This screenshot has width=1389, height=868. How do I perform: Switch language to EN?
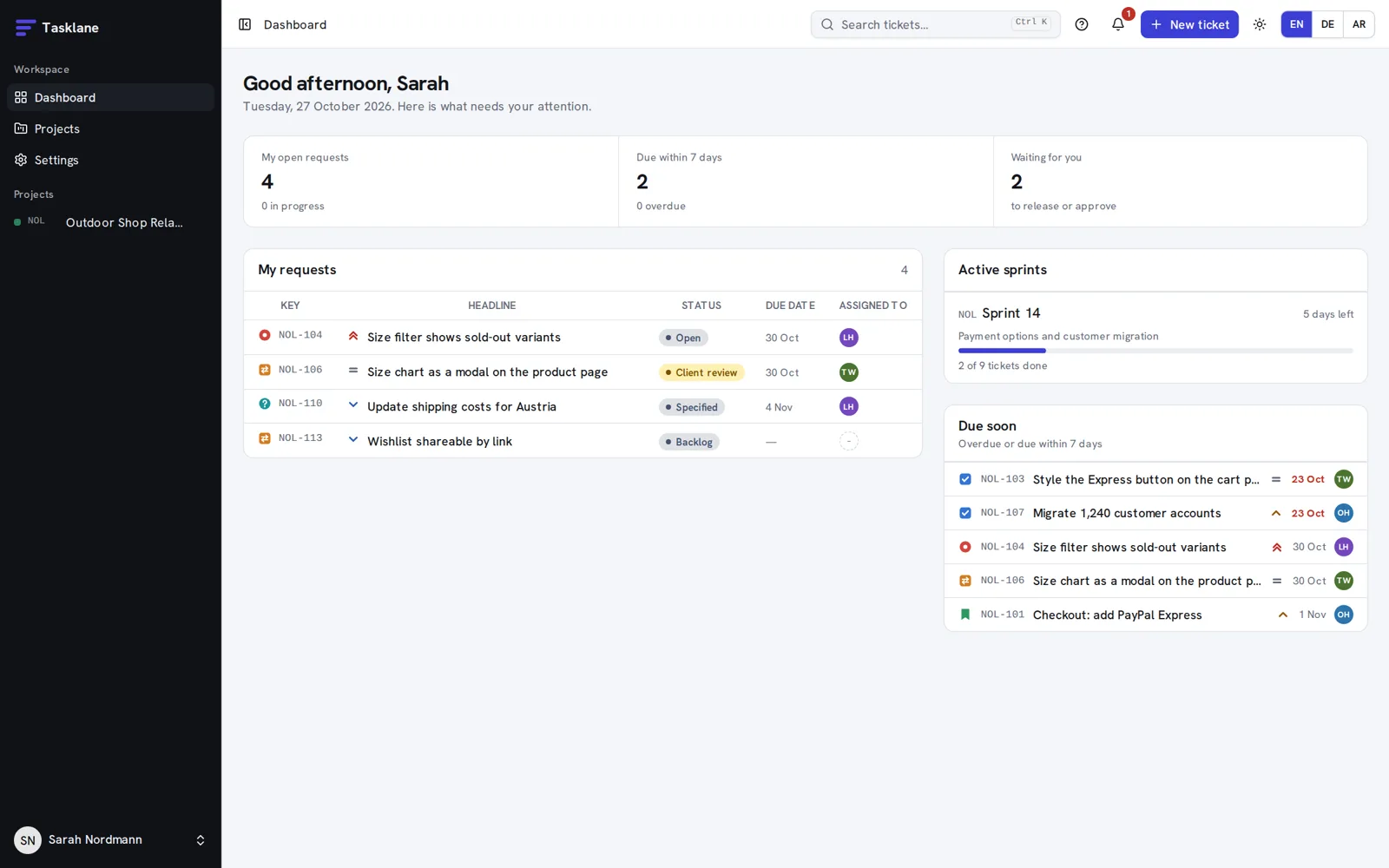(x=1296, y=24)
